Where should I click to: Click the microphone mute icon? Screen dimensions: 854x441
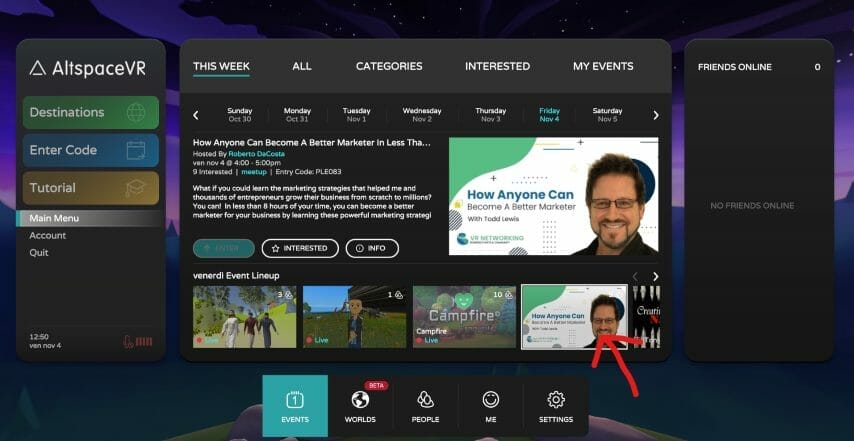[128, 341]
